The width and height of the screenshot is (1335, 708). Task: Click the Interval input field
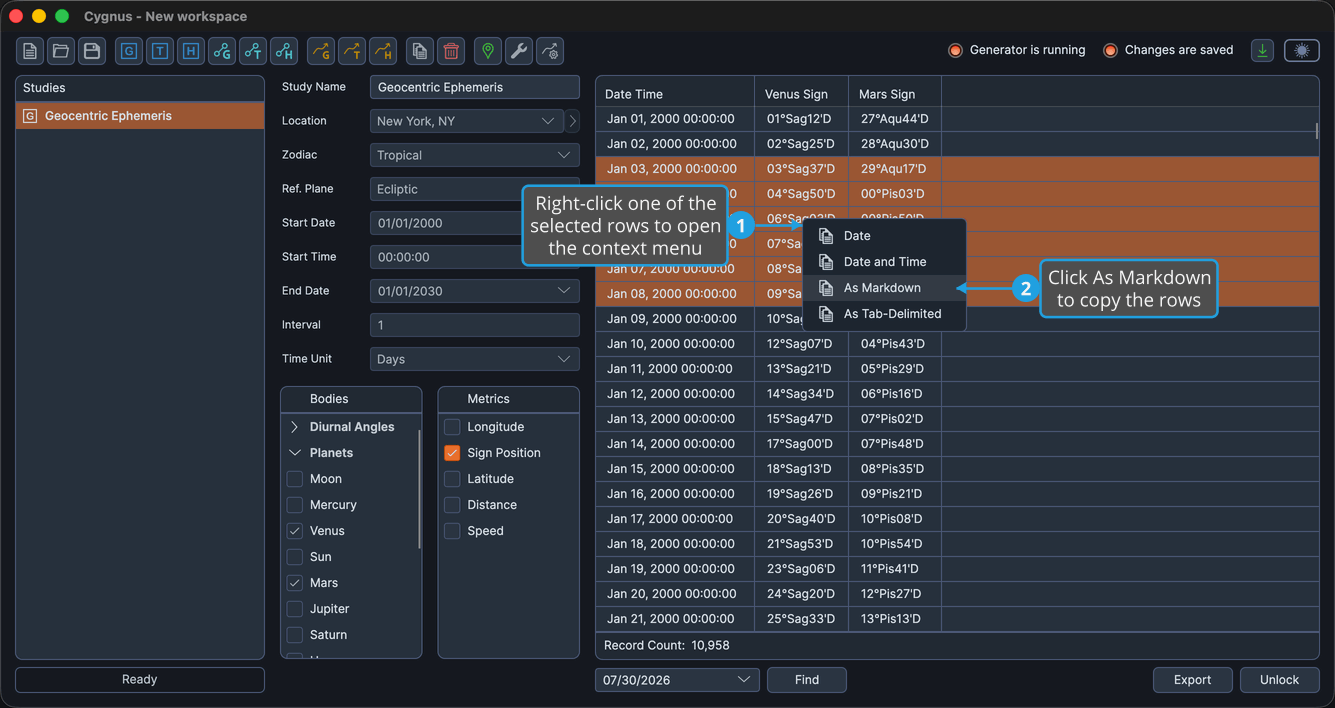pos(475,325)
